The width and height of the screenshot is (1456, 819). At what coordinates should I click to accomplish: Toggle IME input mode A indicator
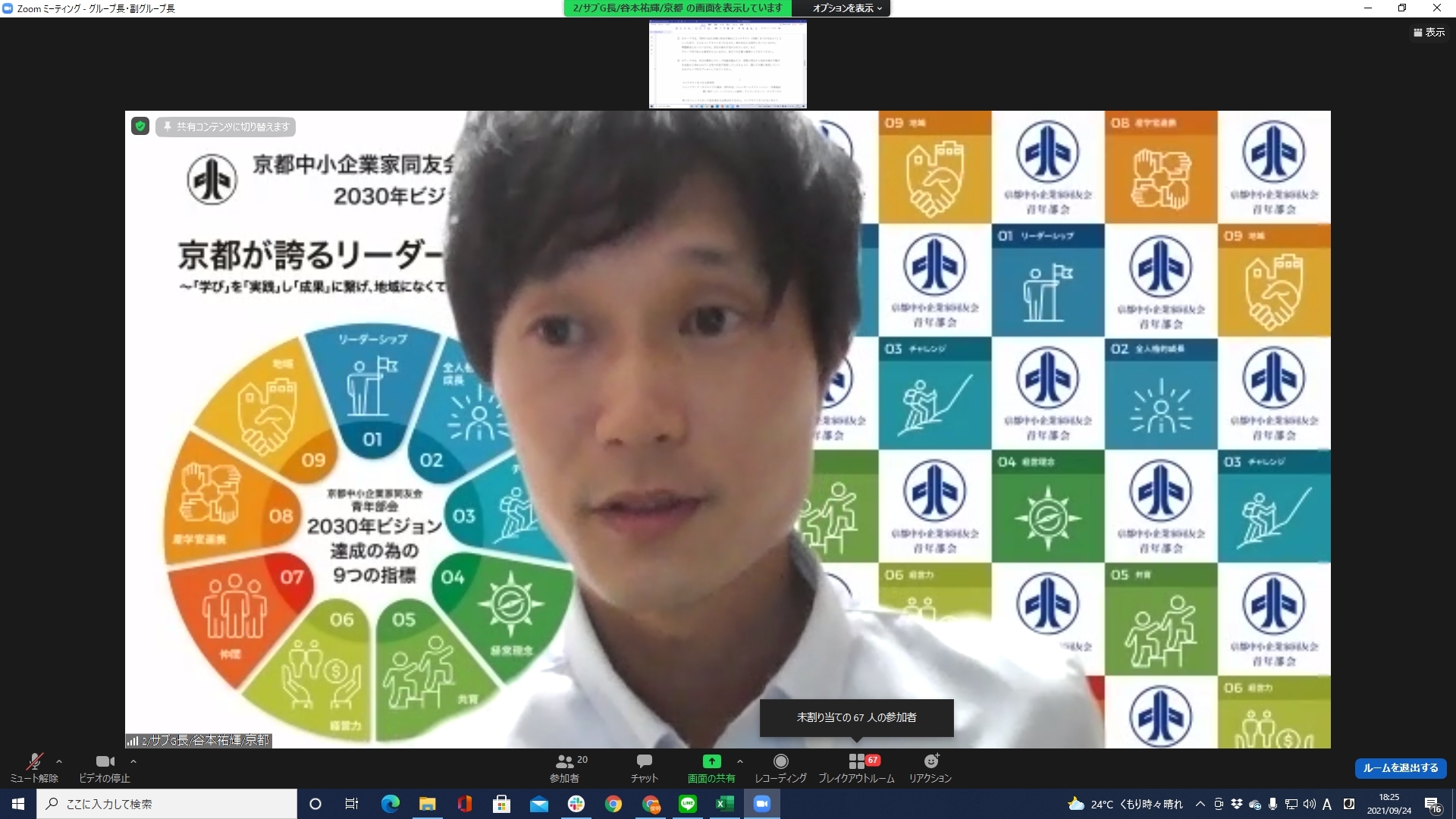coord(1327,804)
